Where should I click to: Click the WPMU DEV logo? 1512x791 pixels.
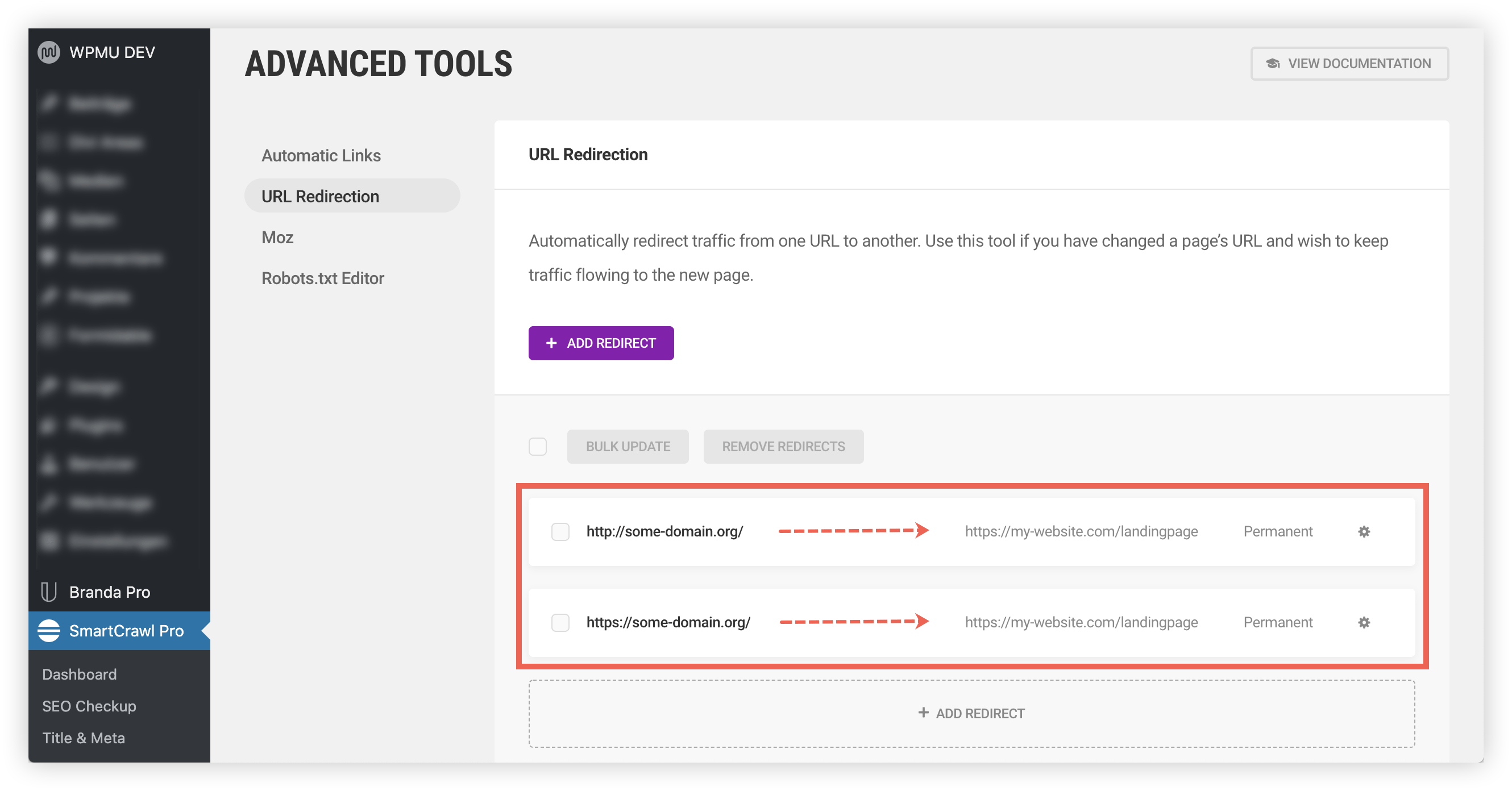[x=50, y=52]
